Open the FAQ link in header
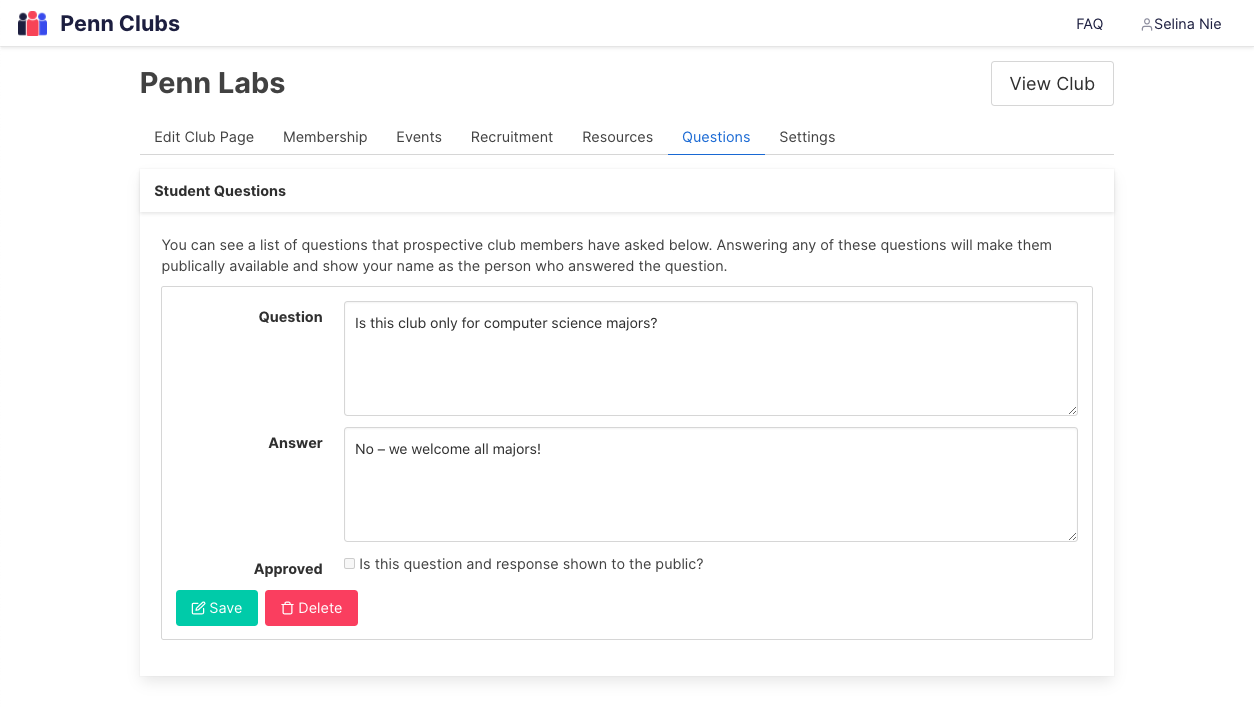Screen dimensions: 1254x710 [x=1090, y=24]
